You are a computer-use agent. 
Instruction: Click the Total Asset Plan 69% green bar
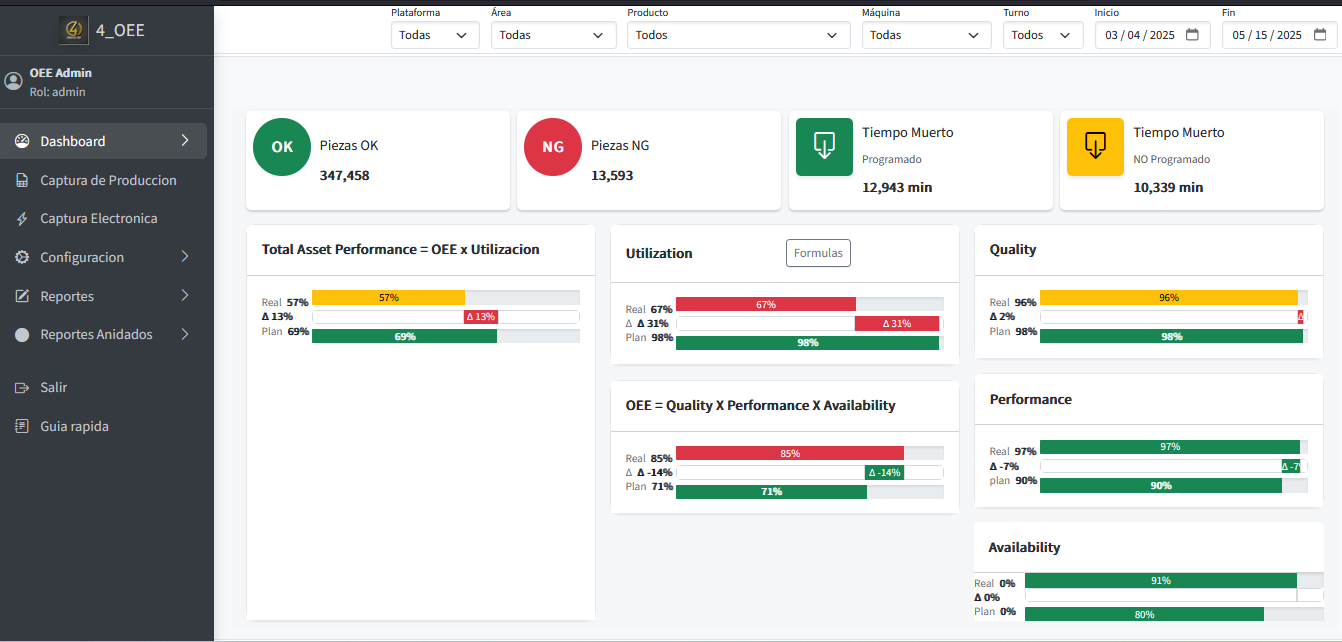tap(405, 336)
